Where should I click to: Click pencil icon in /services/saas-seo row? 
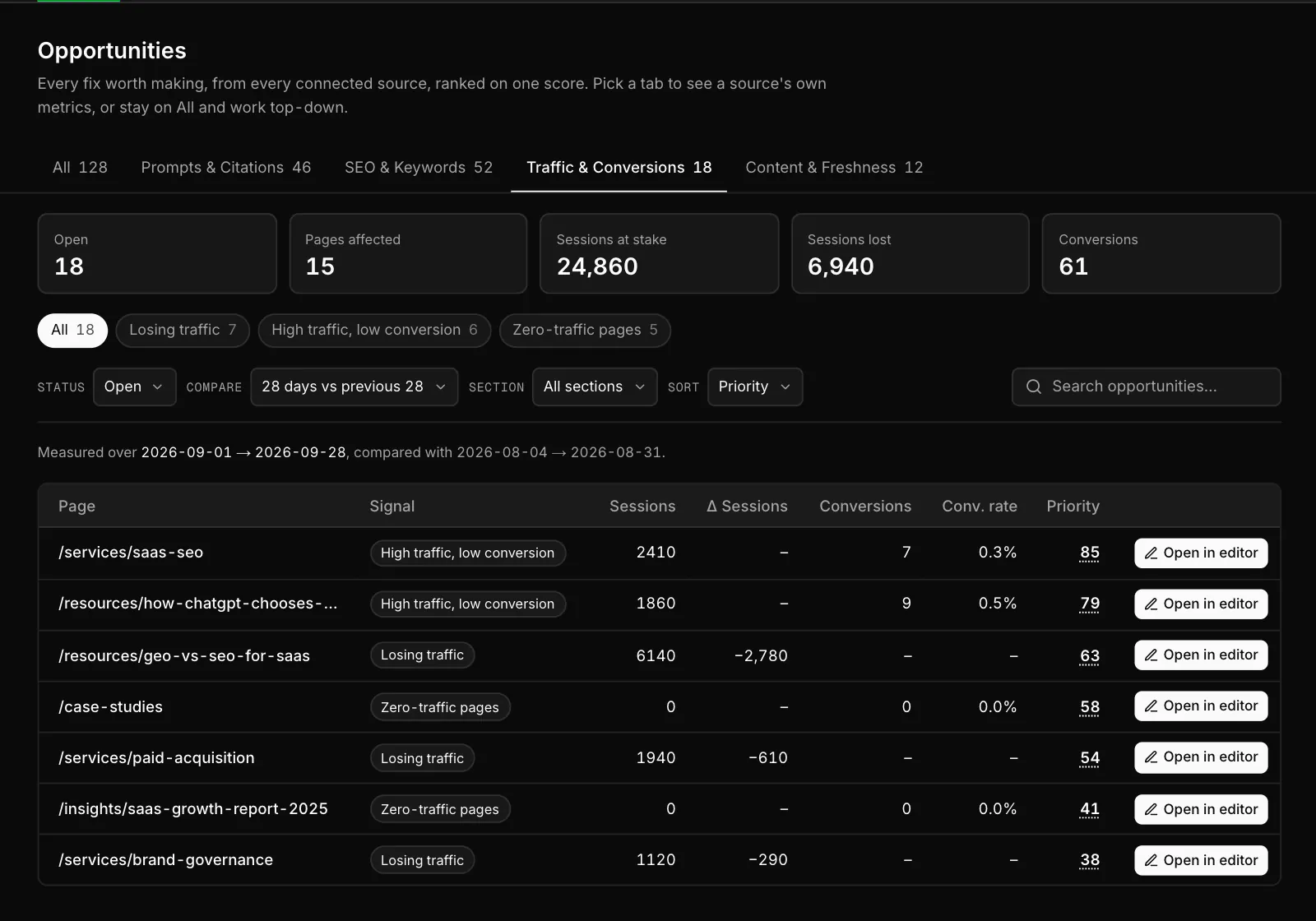[1151, 553]
